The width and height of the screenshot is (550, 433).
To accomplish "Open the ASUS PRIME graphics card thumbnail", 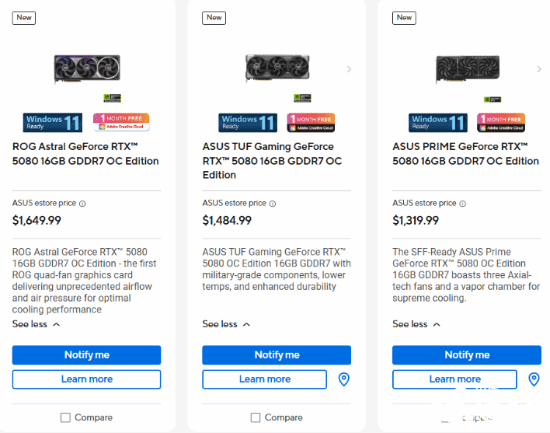I will tap(468, 69).
